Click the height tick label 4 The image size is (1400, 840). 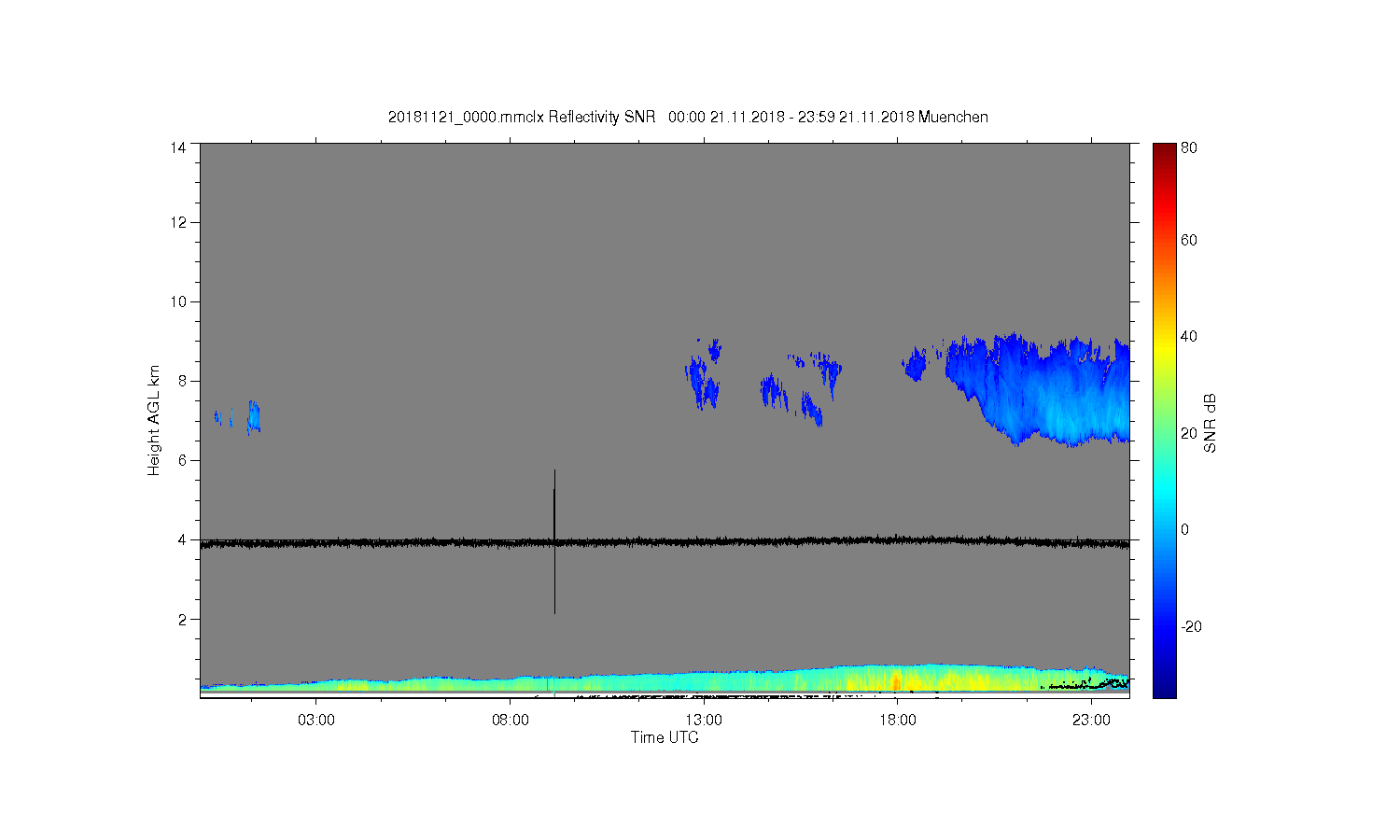tap(181, 539)
